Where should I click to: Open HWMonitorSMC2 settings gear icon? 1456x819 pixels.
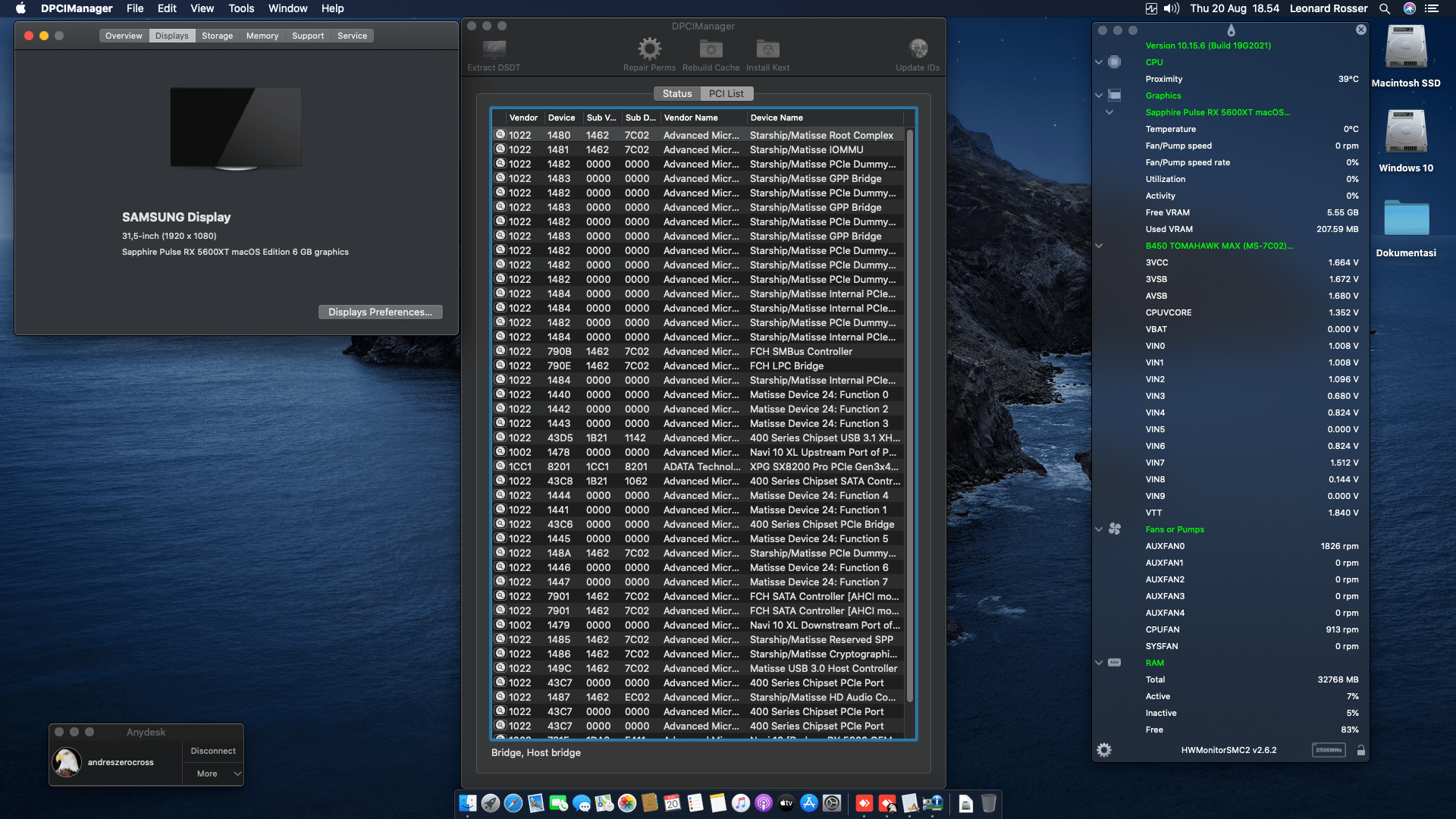pyautogui.click(x=1104, y=750)
